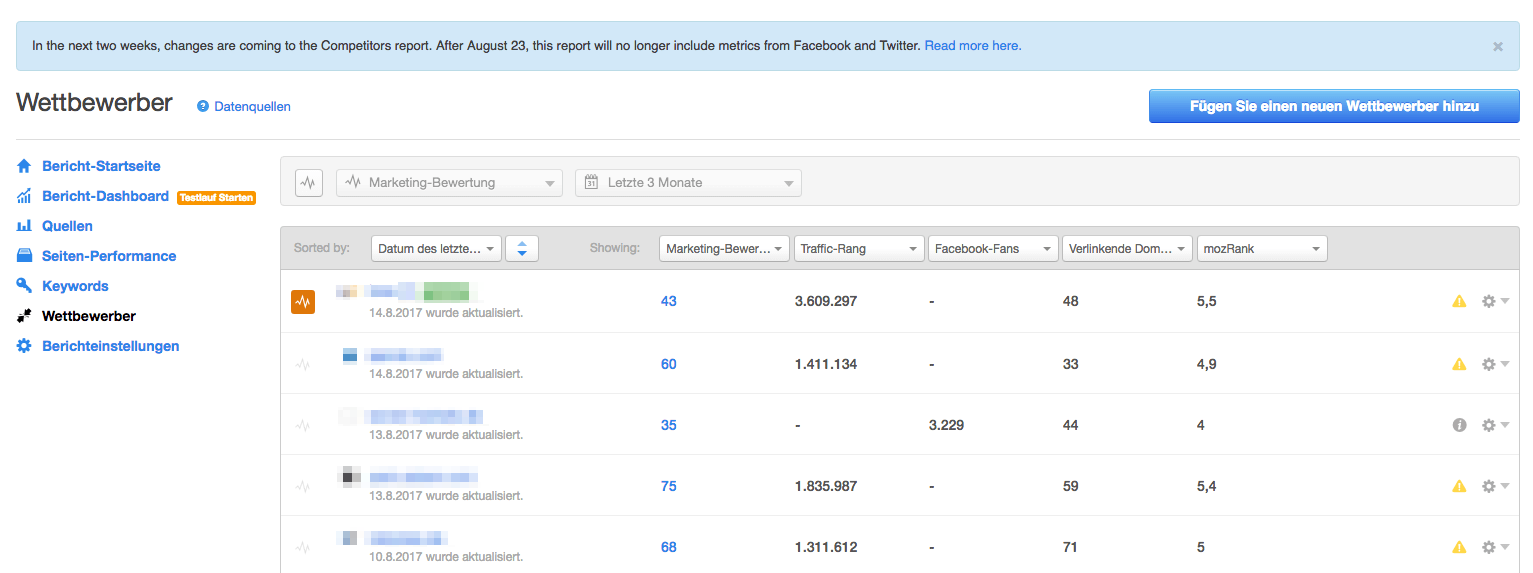Viewport: 1533px width, 573px height.
Task: Click Fügen Sie einen neuen Wettbewerber hinzu
Action: 1333,106
